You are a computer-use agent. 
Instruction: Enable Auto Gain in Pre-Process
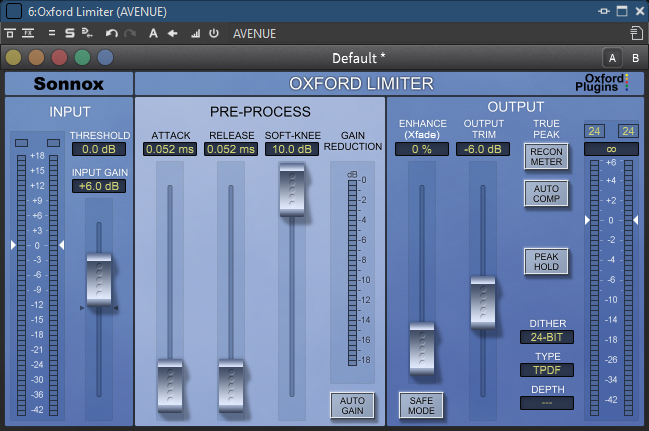pyautogui.click(x=351, y=404)
